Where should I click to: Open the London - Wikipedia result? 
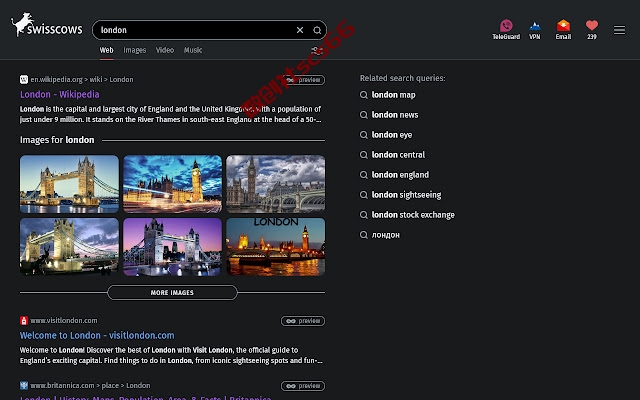click(60, 94)
